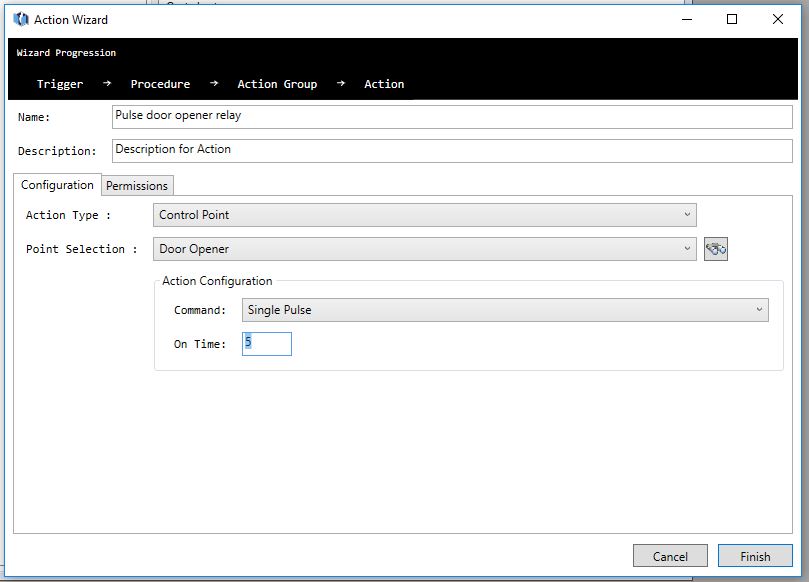The height and width of the screenshot is (582, 809).
Task: Click the Name label
Action: pos(34,117)
